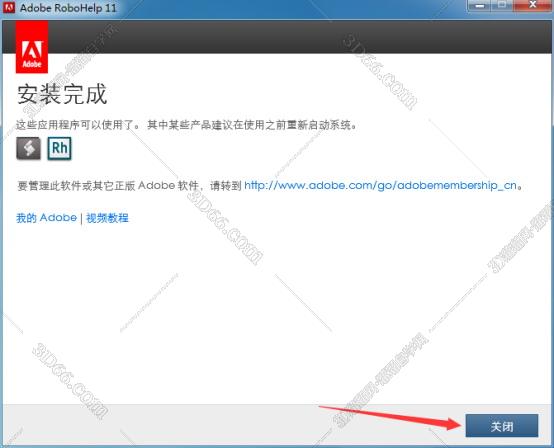Click the 安装完成 heading text
The width and height of the screenshot is (554, 448).
(x=62, y=94)
